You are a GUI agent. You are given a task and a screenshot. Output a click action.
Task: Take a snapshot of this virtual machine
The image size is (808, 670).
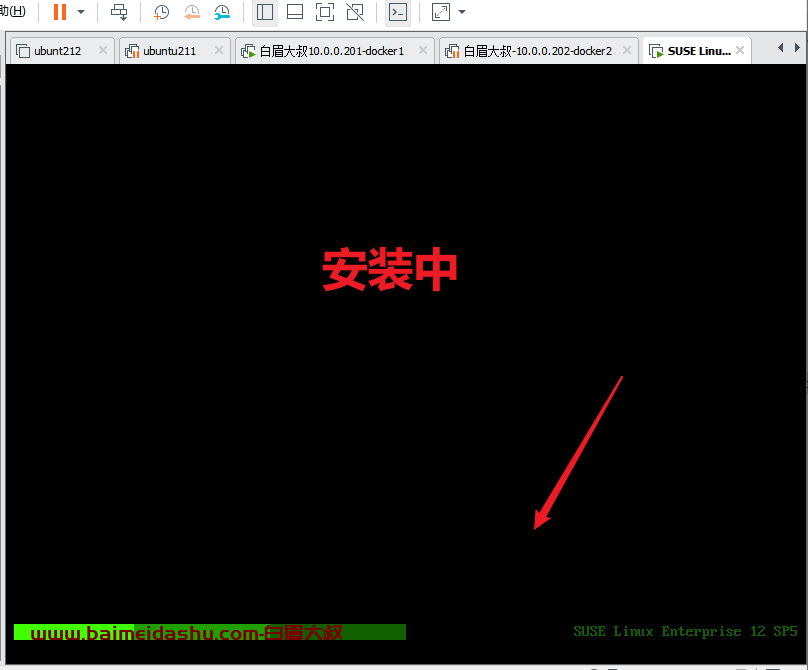pyautogui.click(x=161, y=12)
